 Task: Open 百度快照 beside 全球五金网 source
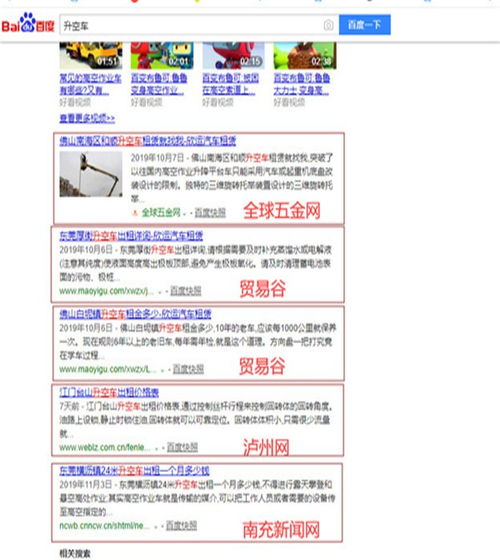pyautogui.click(x=210, y=213)
